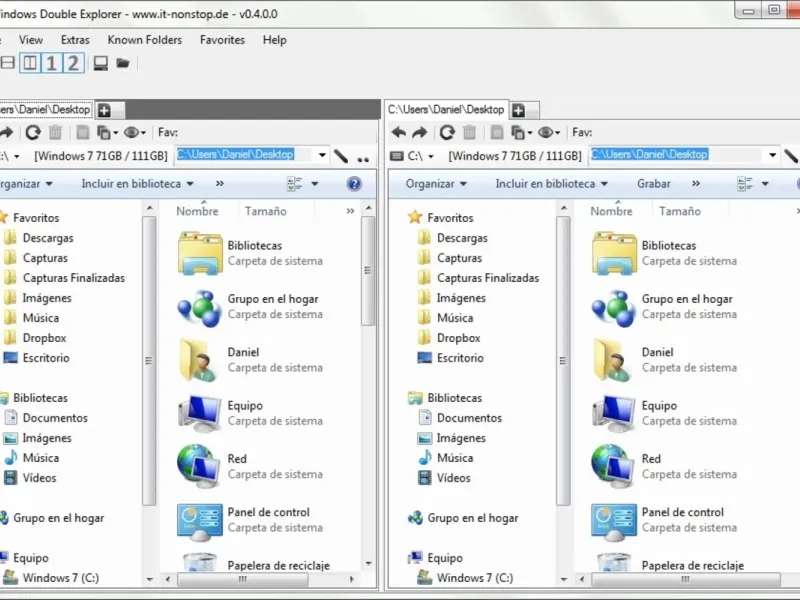The width and height of the screenshot is (800, 600).
Task: Select Dropbox in the right pane favorites
Action: tap(458, 338)
